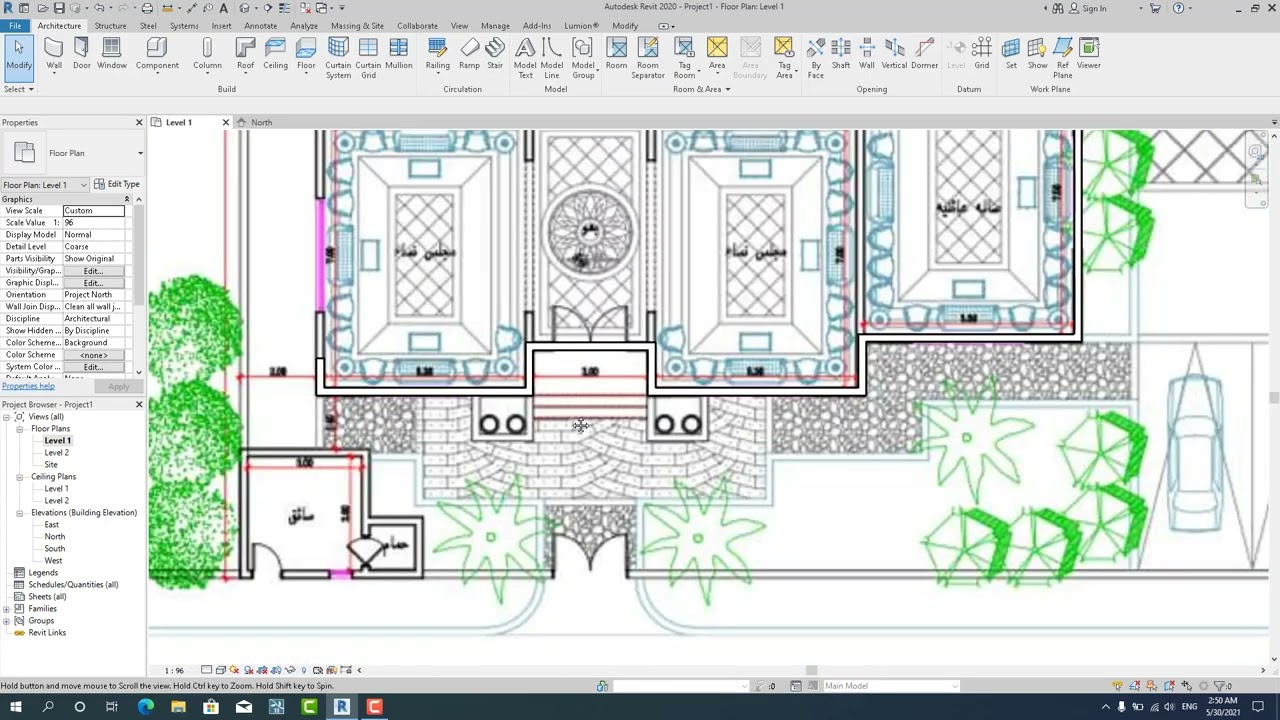Screen dimensions: 1280x720
Task: Collapse the Floor Plans tree node
Action: pos(20,429)
